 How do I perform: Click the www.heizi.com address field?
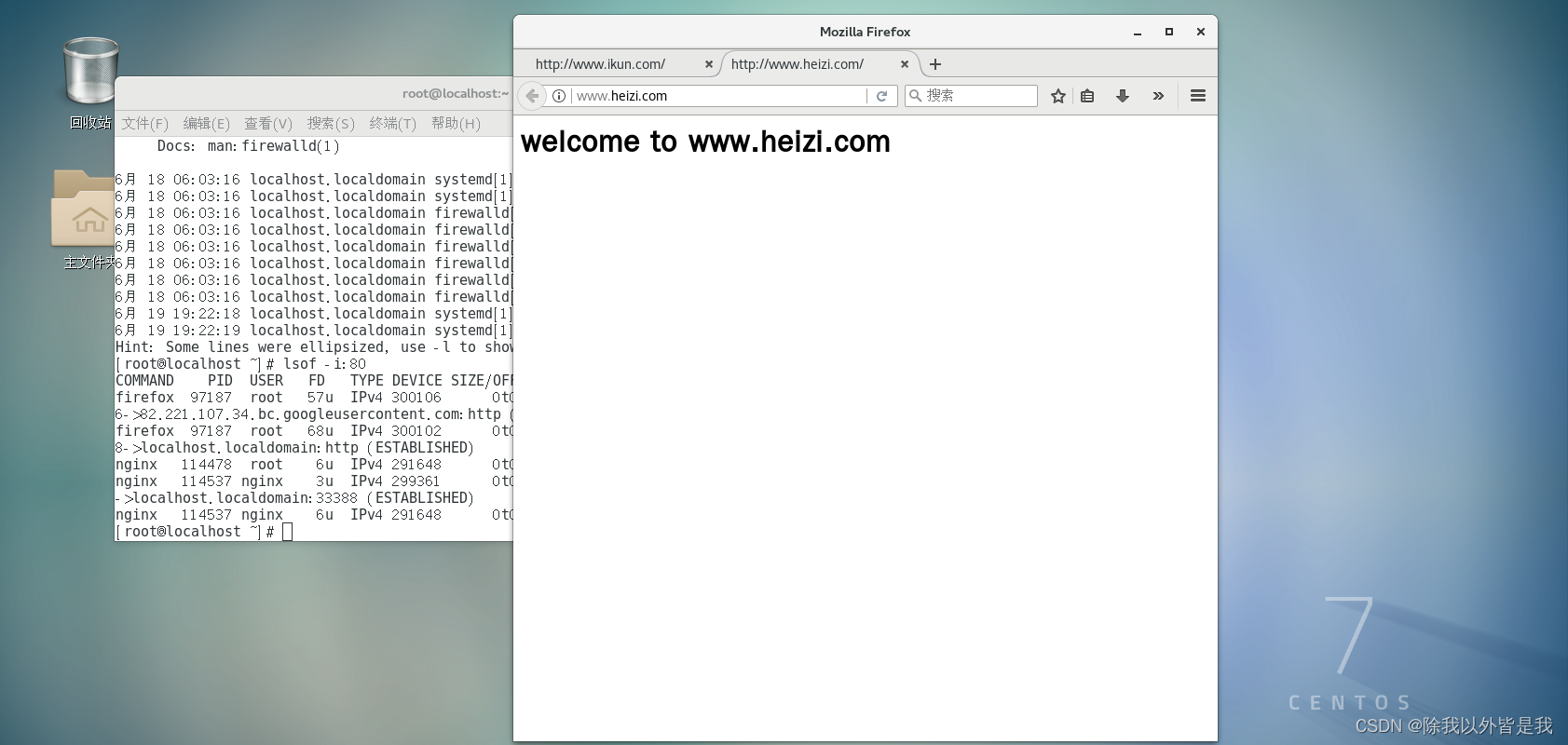tap(717, 96)
